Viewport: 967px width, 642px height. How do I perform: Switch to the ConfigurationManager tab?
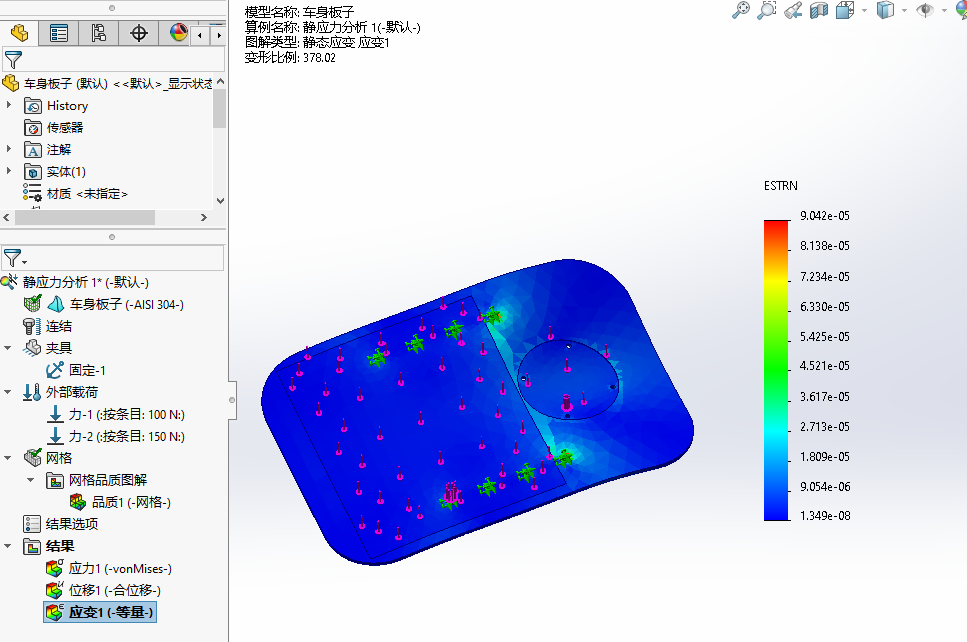pyautogui.click(x=99, y=33)
